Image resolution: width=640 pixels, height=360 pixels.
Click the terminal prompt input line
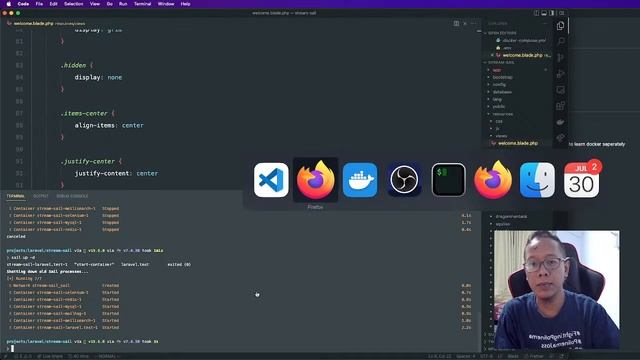[241, 348]
